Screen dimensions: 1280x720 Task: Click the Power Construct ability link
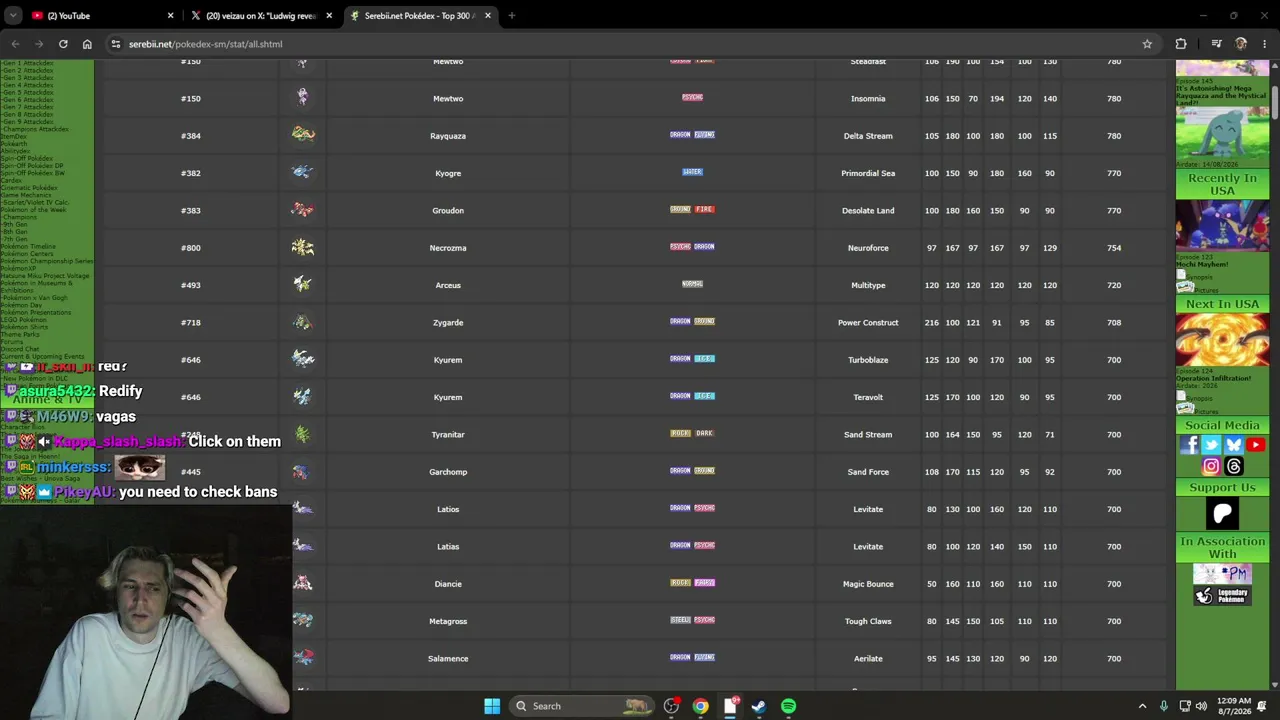[868, 322]
